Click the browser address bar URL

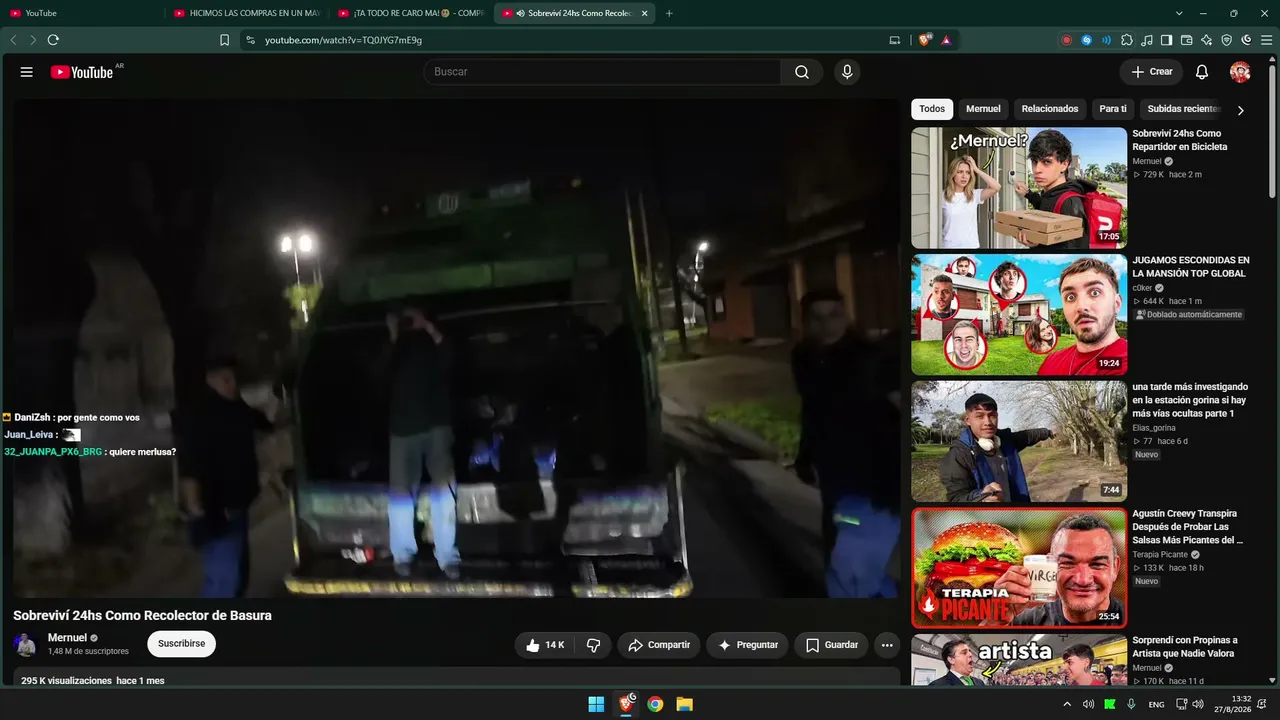343,40
